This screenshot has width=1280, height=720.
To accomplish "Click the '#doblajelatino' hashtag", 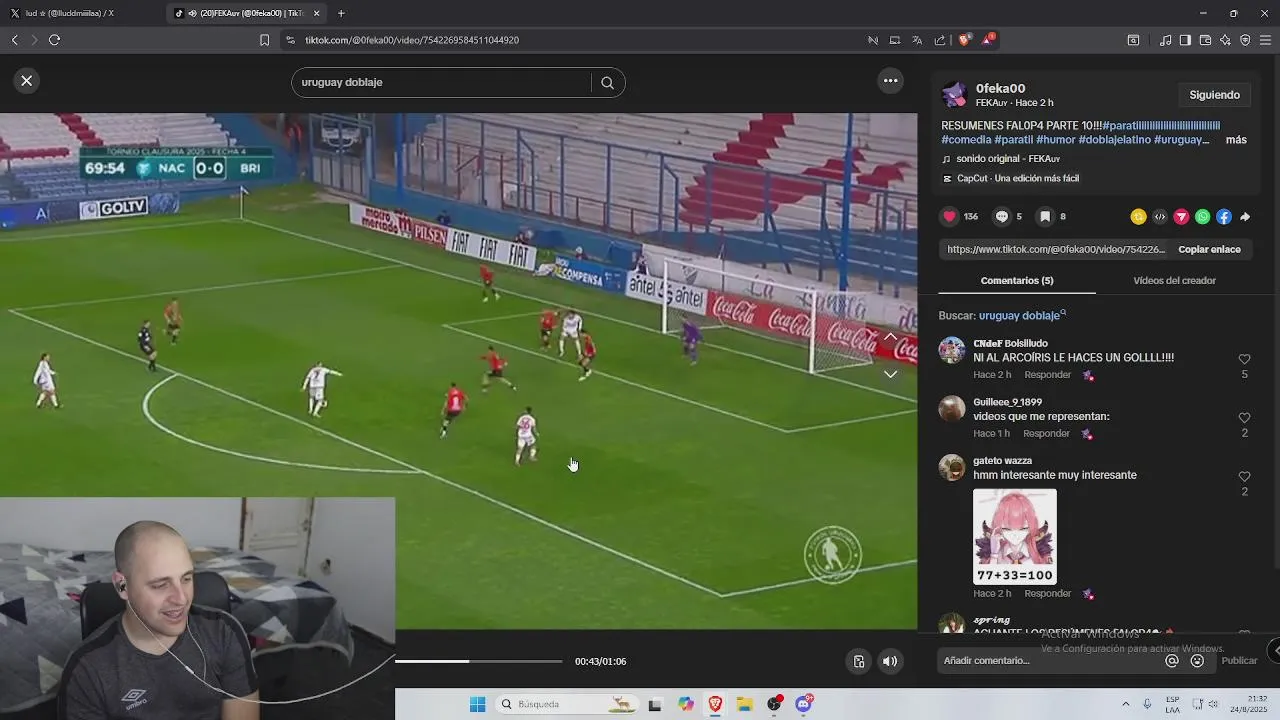I will tap(1114, 140).
